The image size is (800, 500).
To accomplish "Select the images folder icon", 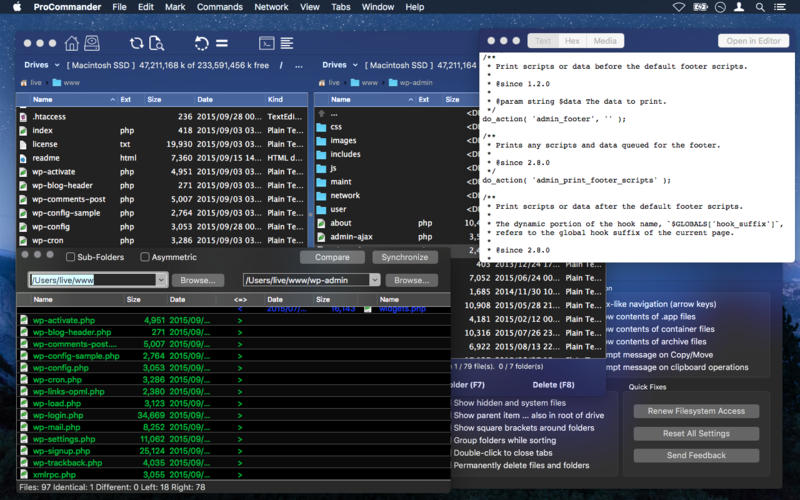I will tap(321, 141).
